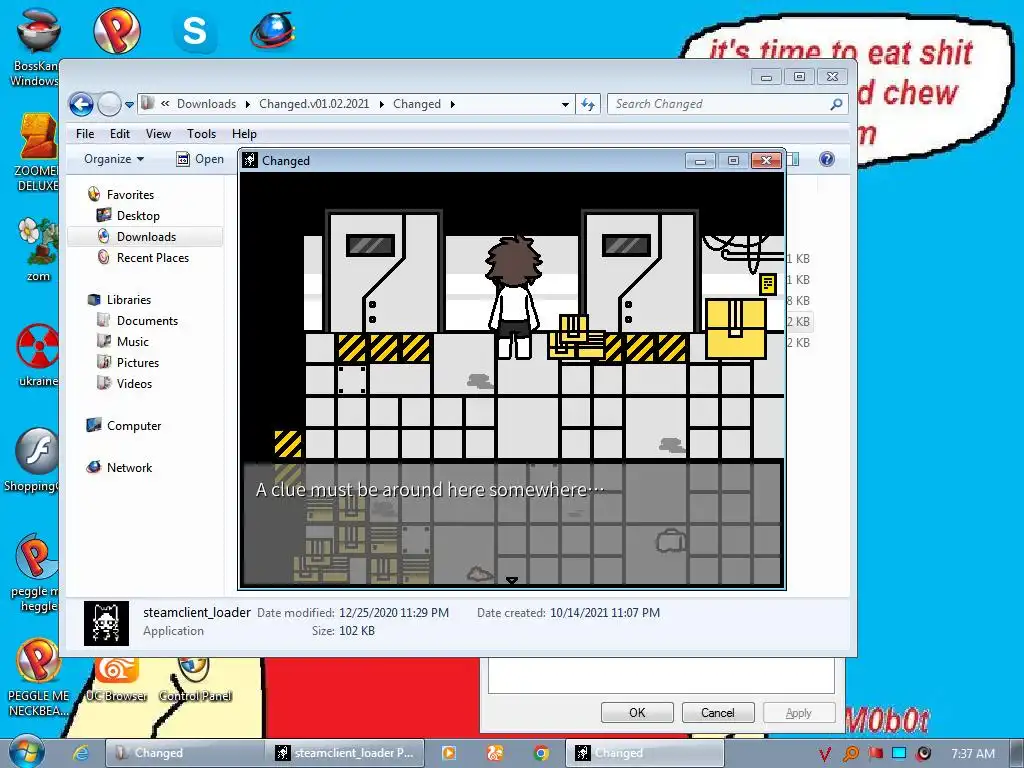Switch to Changed folder taskbar button
Viewport: 1024px width, 768px height.
(x=185, y=753)
